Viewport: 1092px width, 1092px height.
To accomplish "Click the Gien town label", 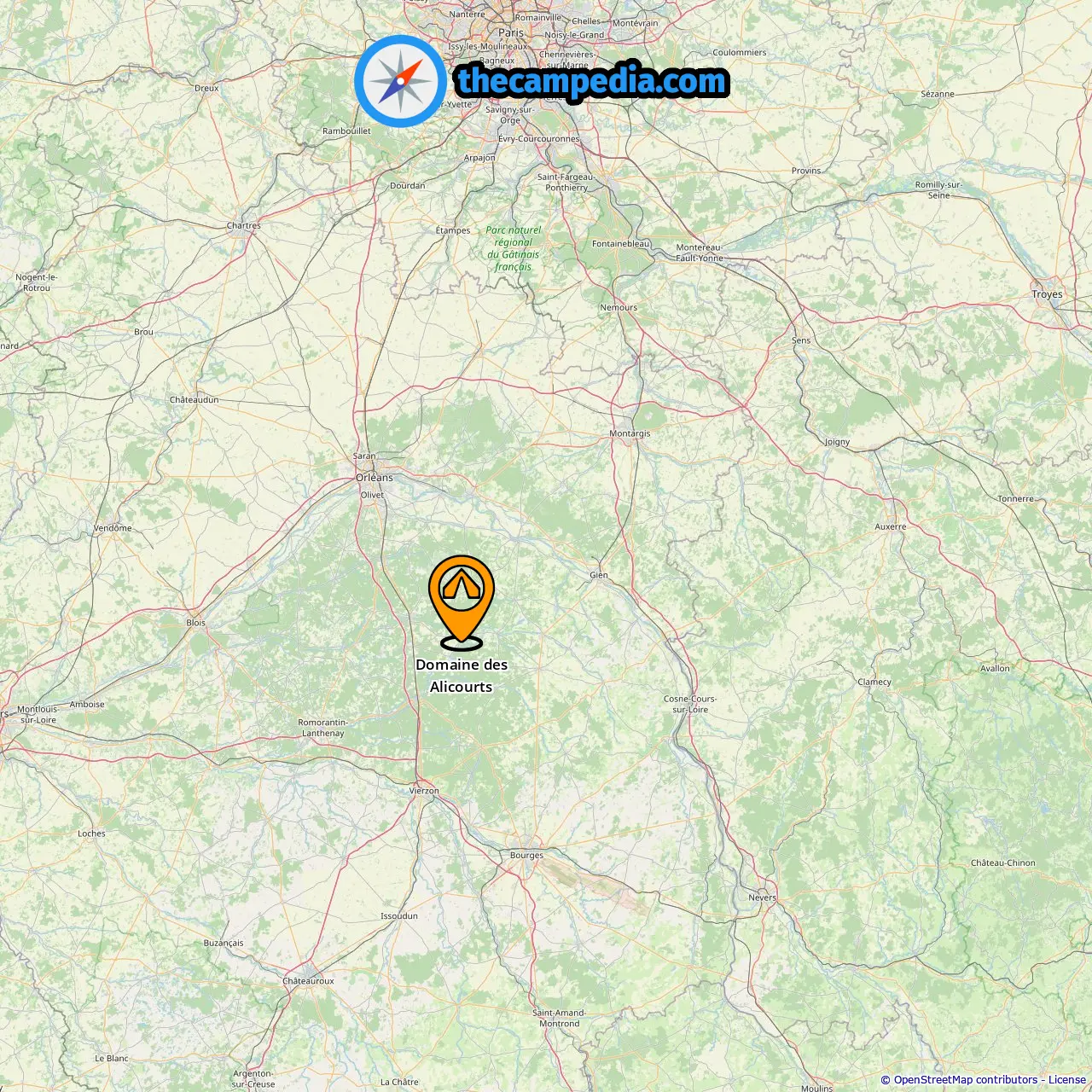I will pos(599,575).
